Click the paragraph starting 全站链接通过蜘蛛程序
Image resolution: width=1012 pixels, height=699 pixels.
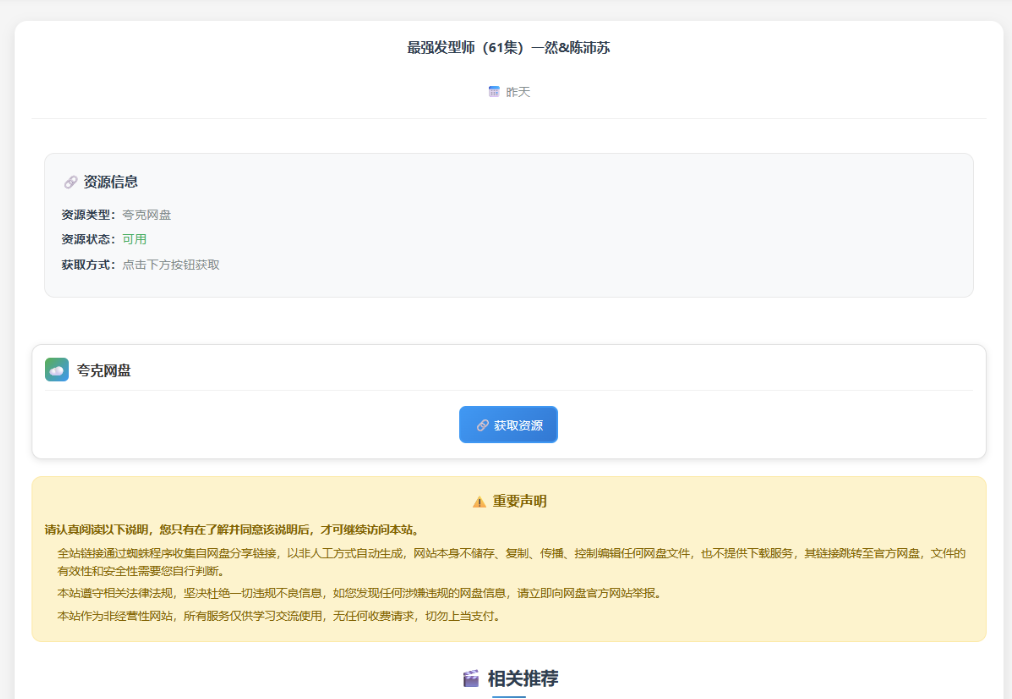(511, 562)
